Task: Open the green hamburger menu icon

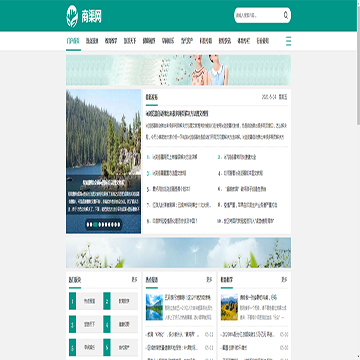Action: tap(288, 41)
